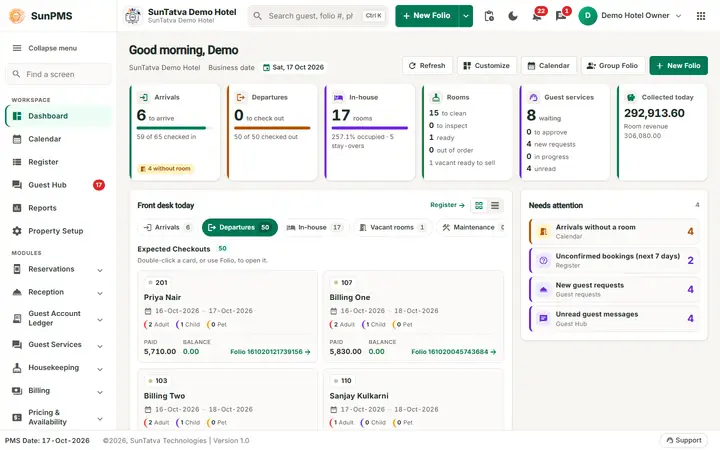The height and width of the screenshot is (450, 720).
Task: Open Dashboard in sidebar
Action: (58, 116)
